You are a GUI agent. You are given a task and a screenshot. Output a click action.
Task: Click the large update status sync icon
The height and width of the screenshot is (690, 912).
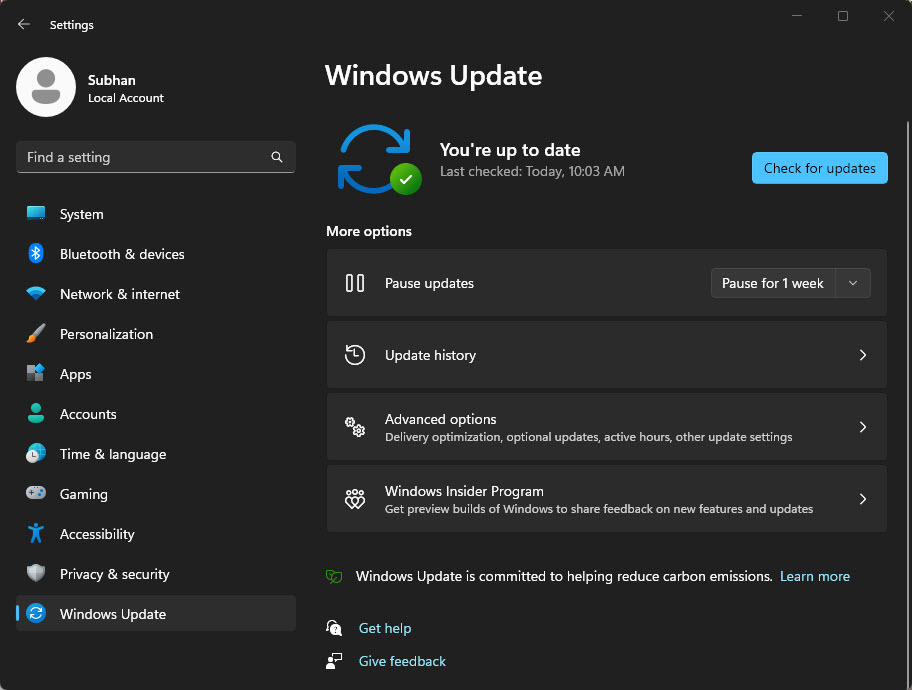coord(379,159)
